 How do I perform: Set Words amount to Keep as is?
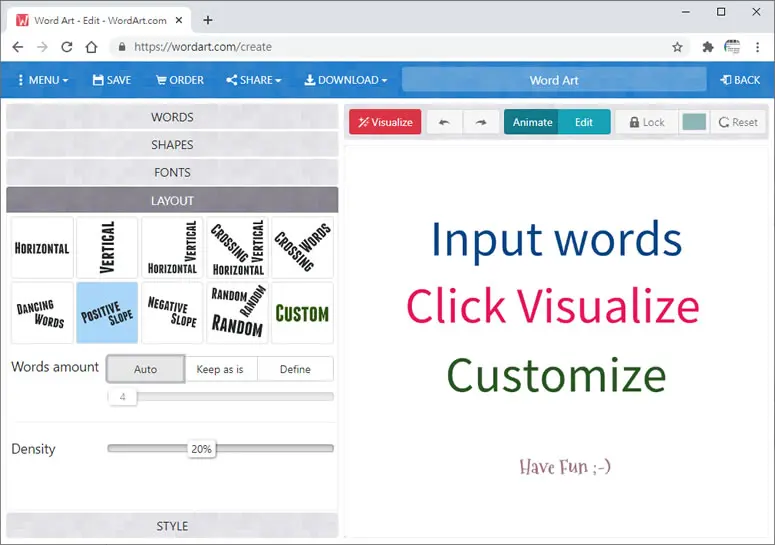[220, 369]
